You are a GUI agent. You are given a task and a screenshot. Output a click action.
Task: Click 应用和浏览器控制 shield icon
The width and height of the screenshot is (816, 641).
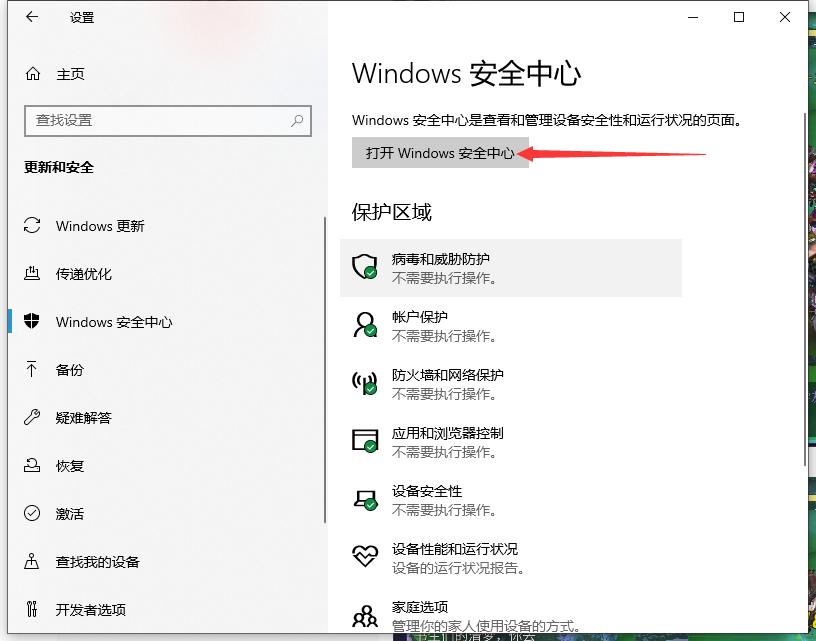click(x=364, y=441)
